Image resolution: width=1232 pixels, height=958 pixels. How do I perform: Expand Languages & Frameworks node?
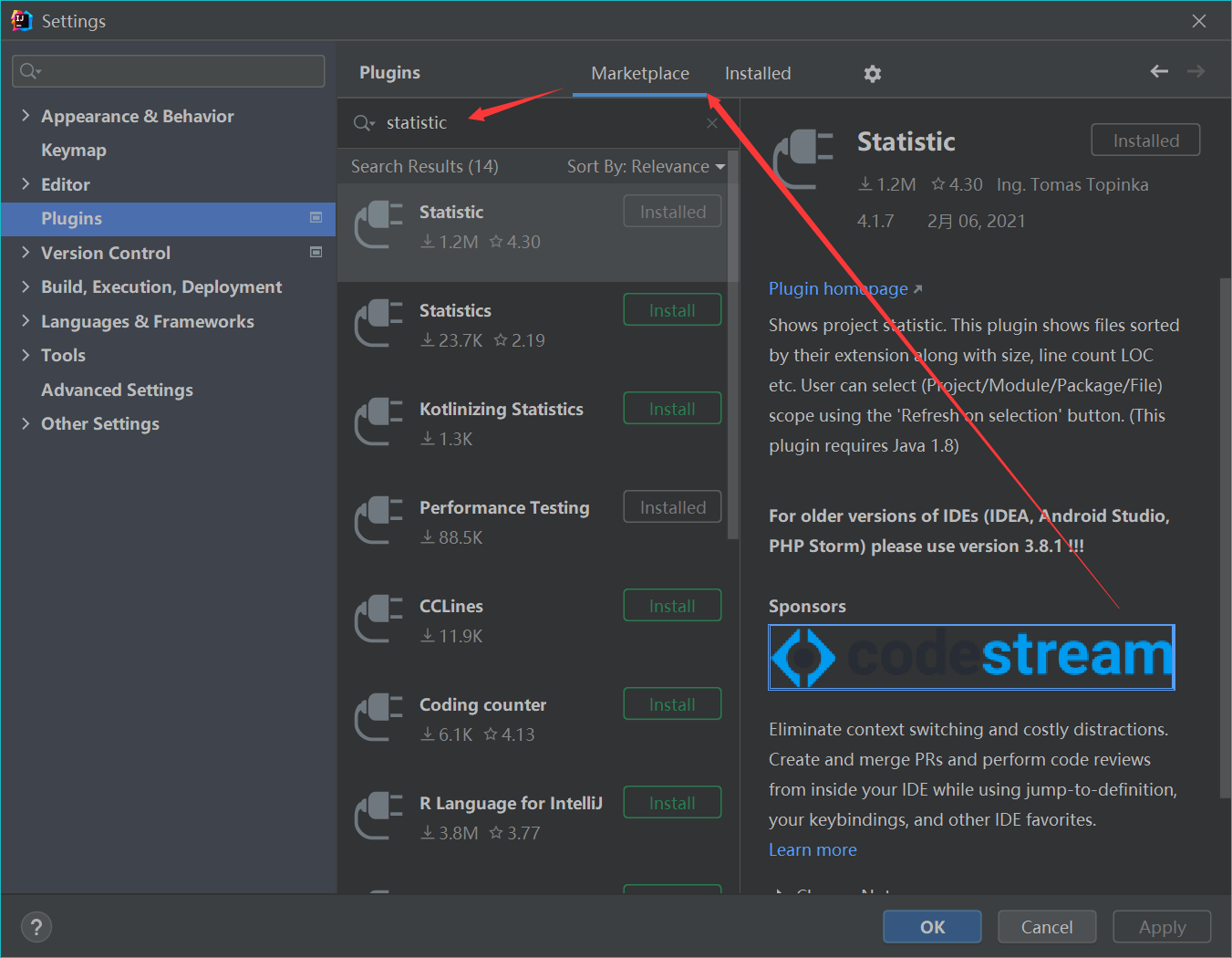coord(26,321)
